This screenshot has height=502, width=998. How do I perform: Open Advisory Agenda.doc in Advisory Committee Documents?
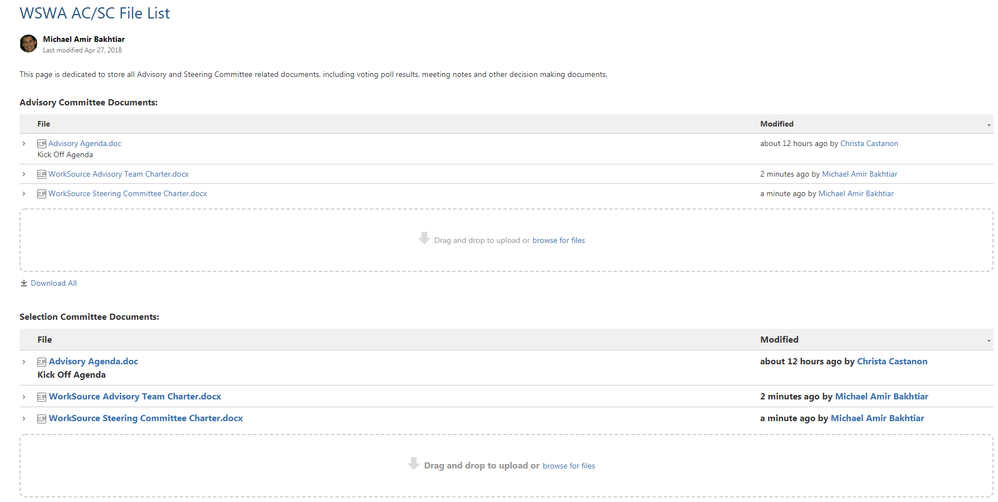[85, 144]
